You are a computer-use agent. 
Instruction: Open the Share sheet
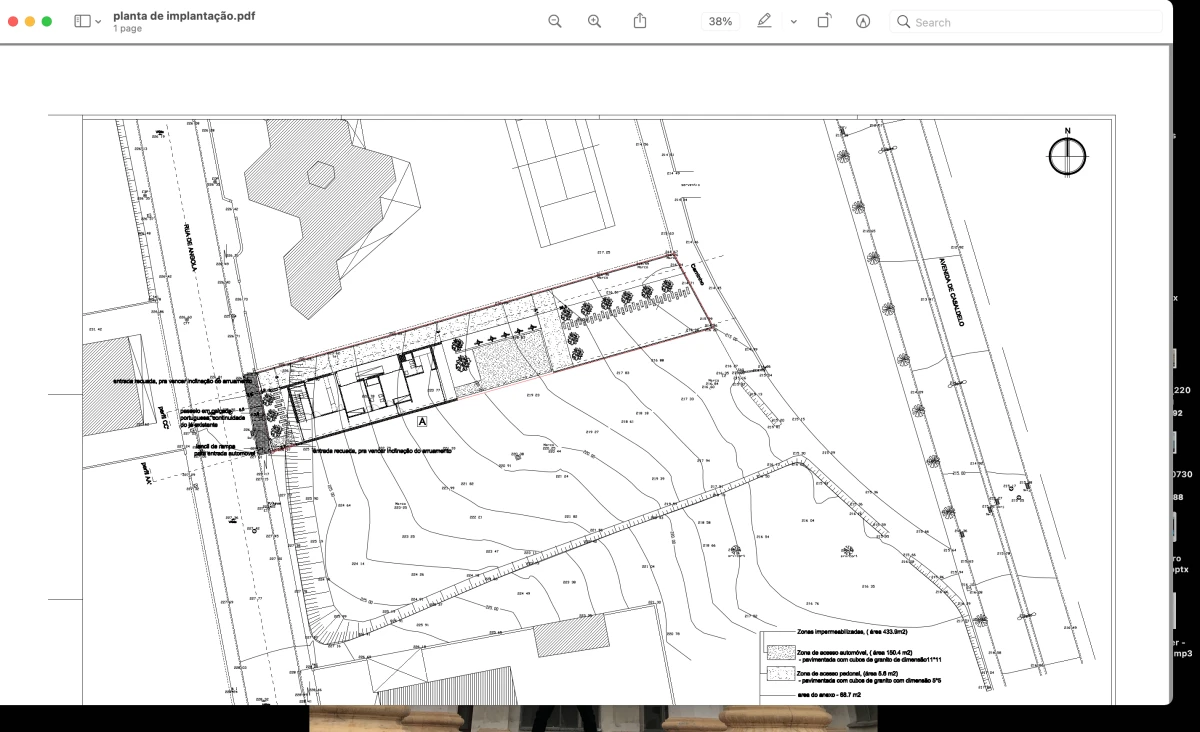(641, 21)
